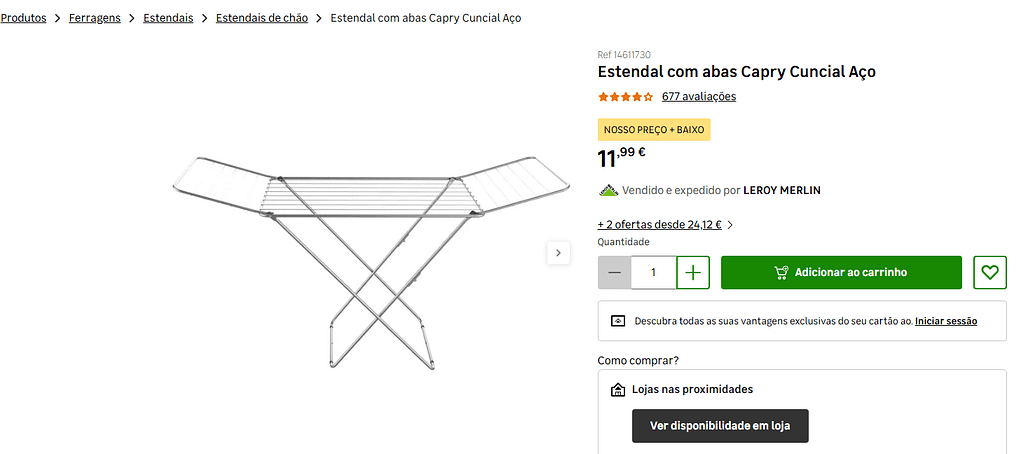Expand the offers chevron after 24,12 €
This screenshot has width=1024, height=454.
coord(730,225)
